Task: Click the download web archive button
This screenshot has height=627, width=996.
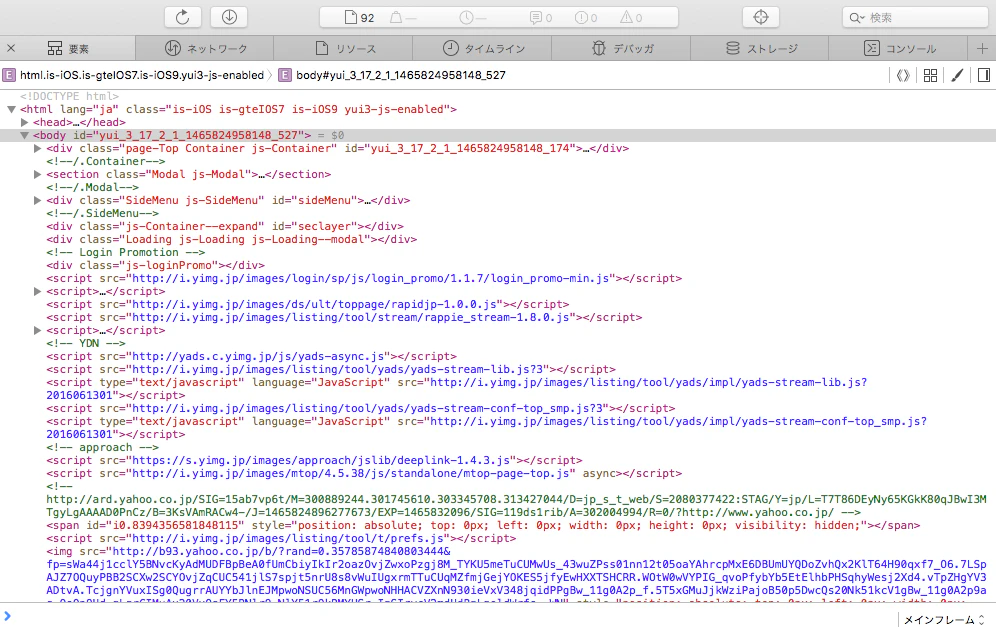Action: (229, 17)
